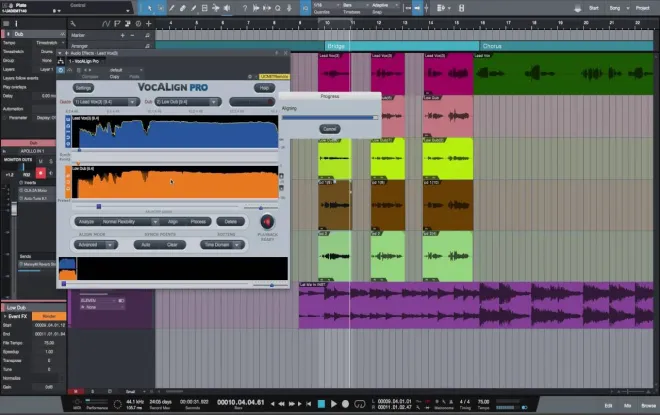Open the Mix panel tab
Image resolution: width=660 pixels, height=415 pixels.
[627, 406]
